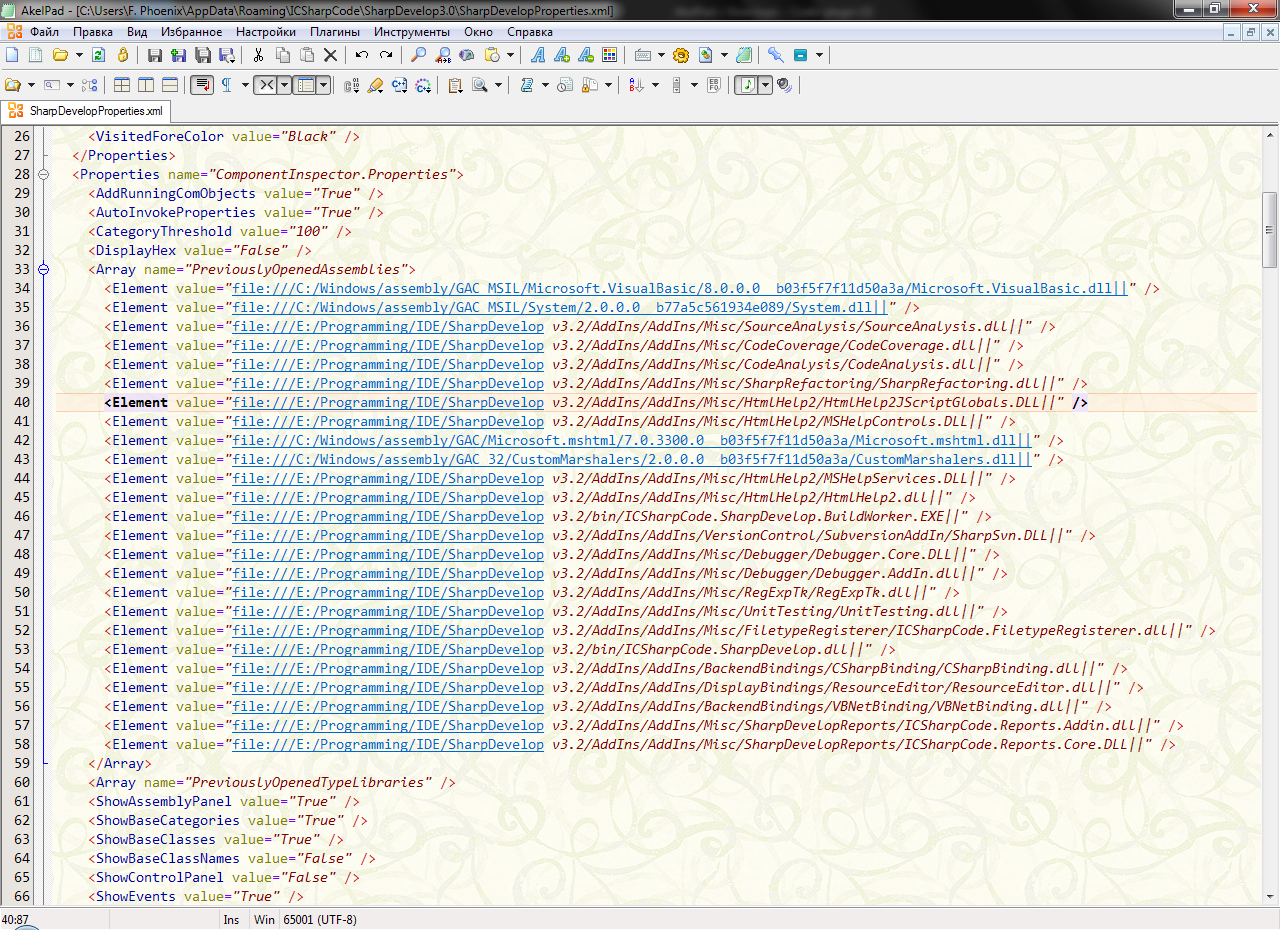1280x930 pixels.
Task: Create a new document via the blank page icon
Action: 12,55
